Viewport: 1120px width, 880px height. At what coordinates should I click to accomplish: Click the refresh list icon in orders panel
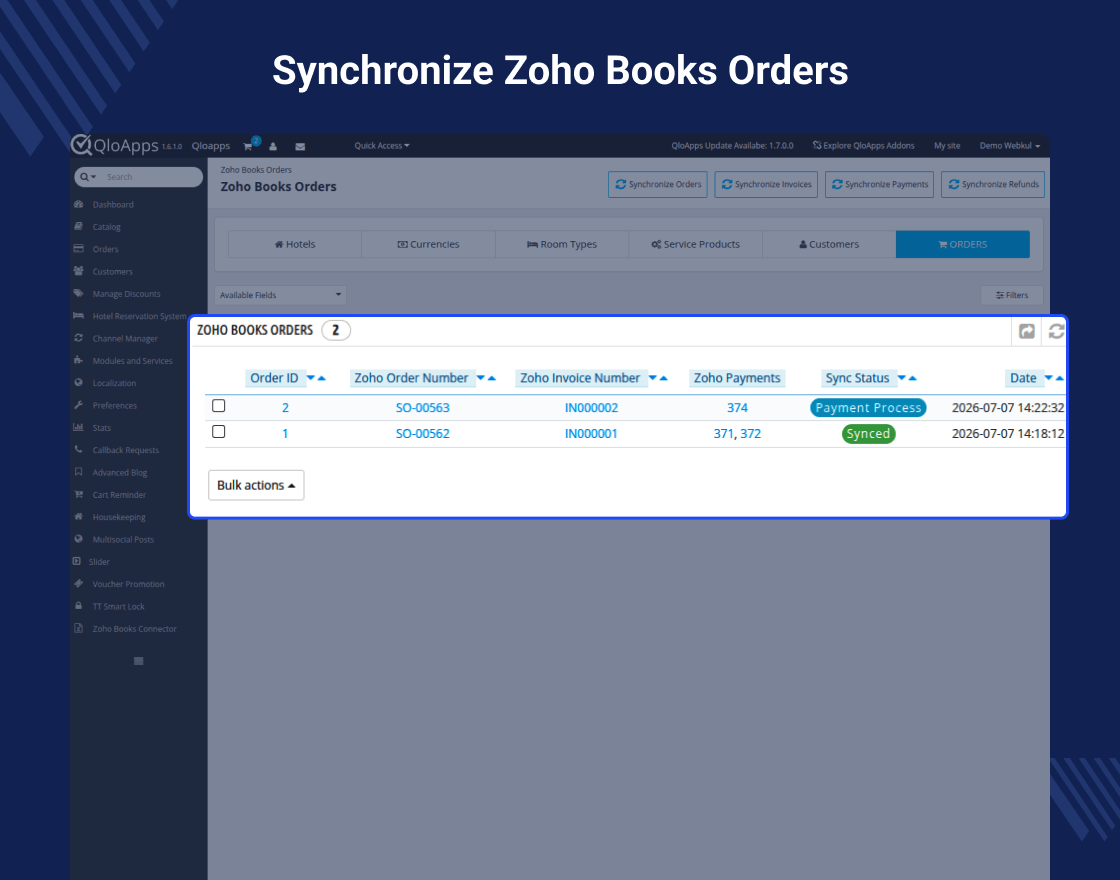pos(1056,331)
